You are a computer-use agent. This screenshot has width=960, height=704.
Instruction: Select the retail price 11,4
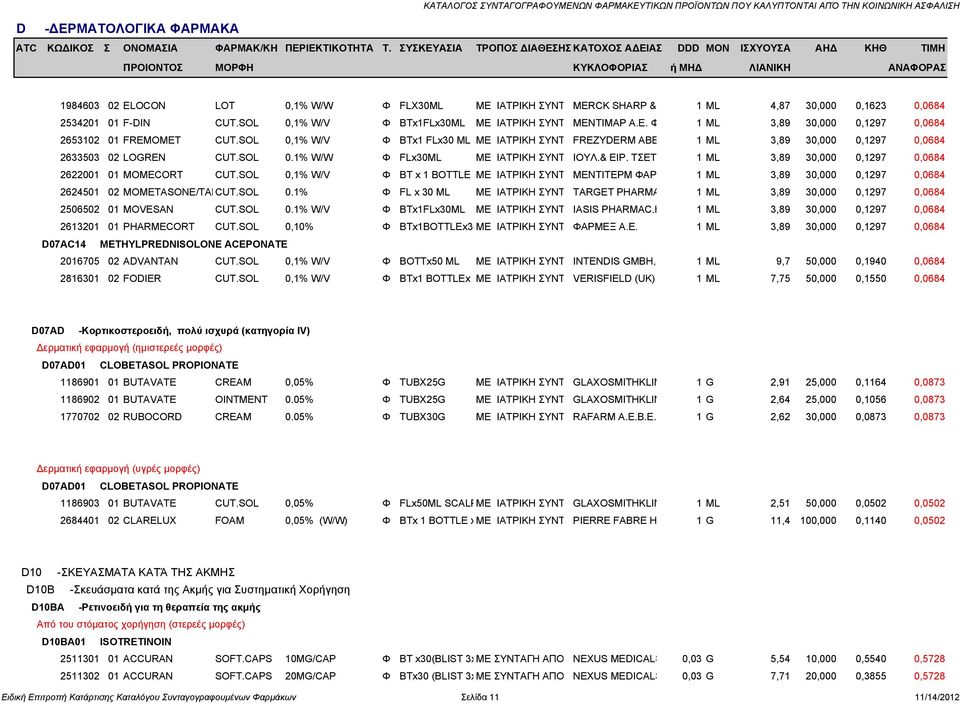coord(780,521)
